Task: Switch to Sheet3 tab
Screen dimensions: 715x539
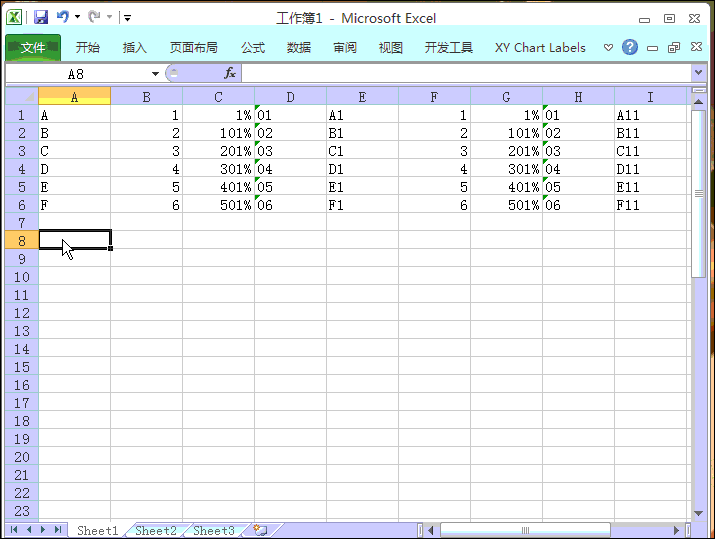Action: tap(213, 530)
